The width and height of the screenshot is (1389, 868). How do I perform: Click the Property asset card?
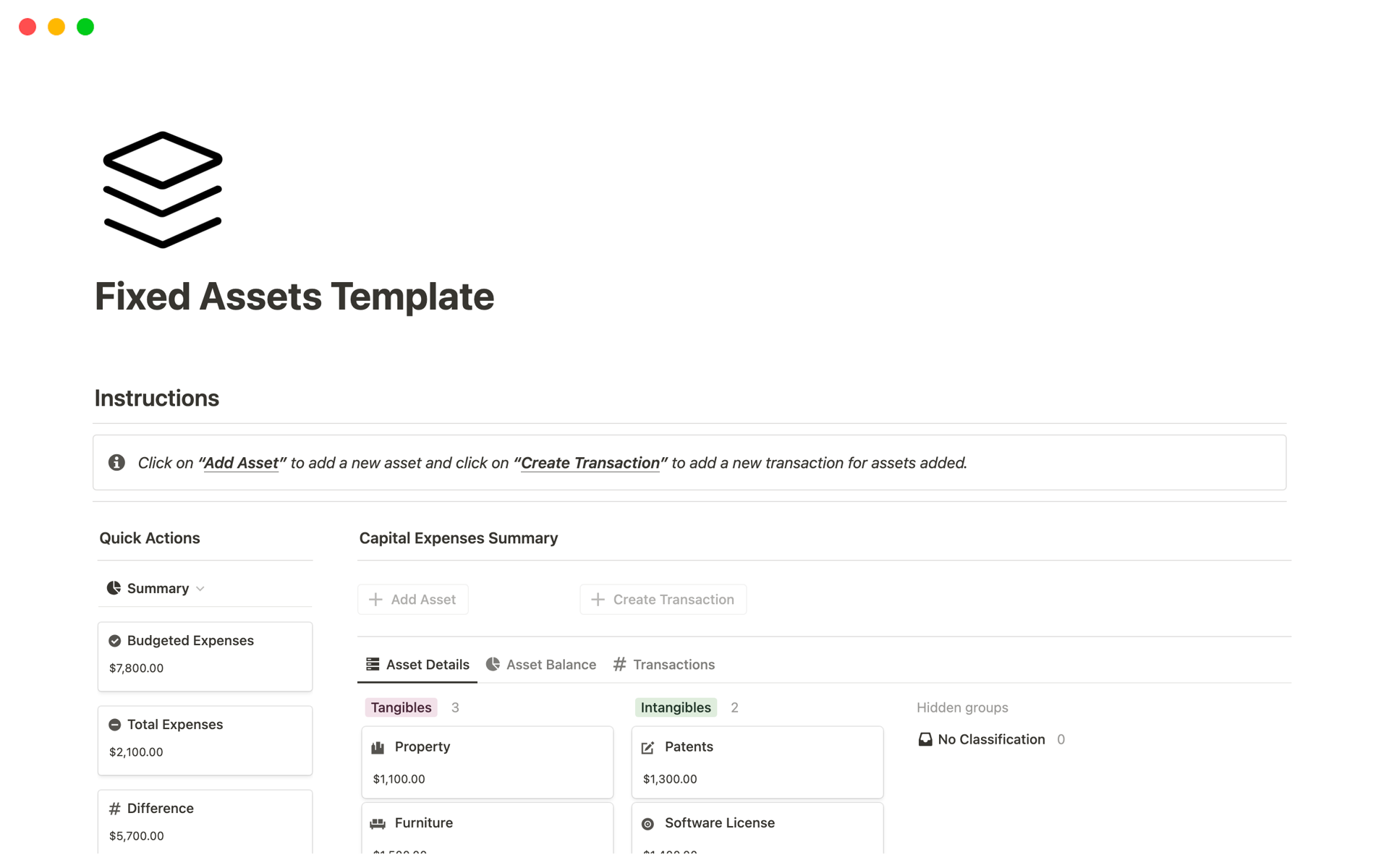tap(487, 760)
